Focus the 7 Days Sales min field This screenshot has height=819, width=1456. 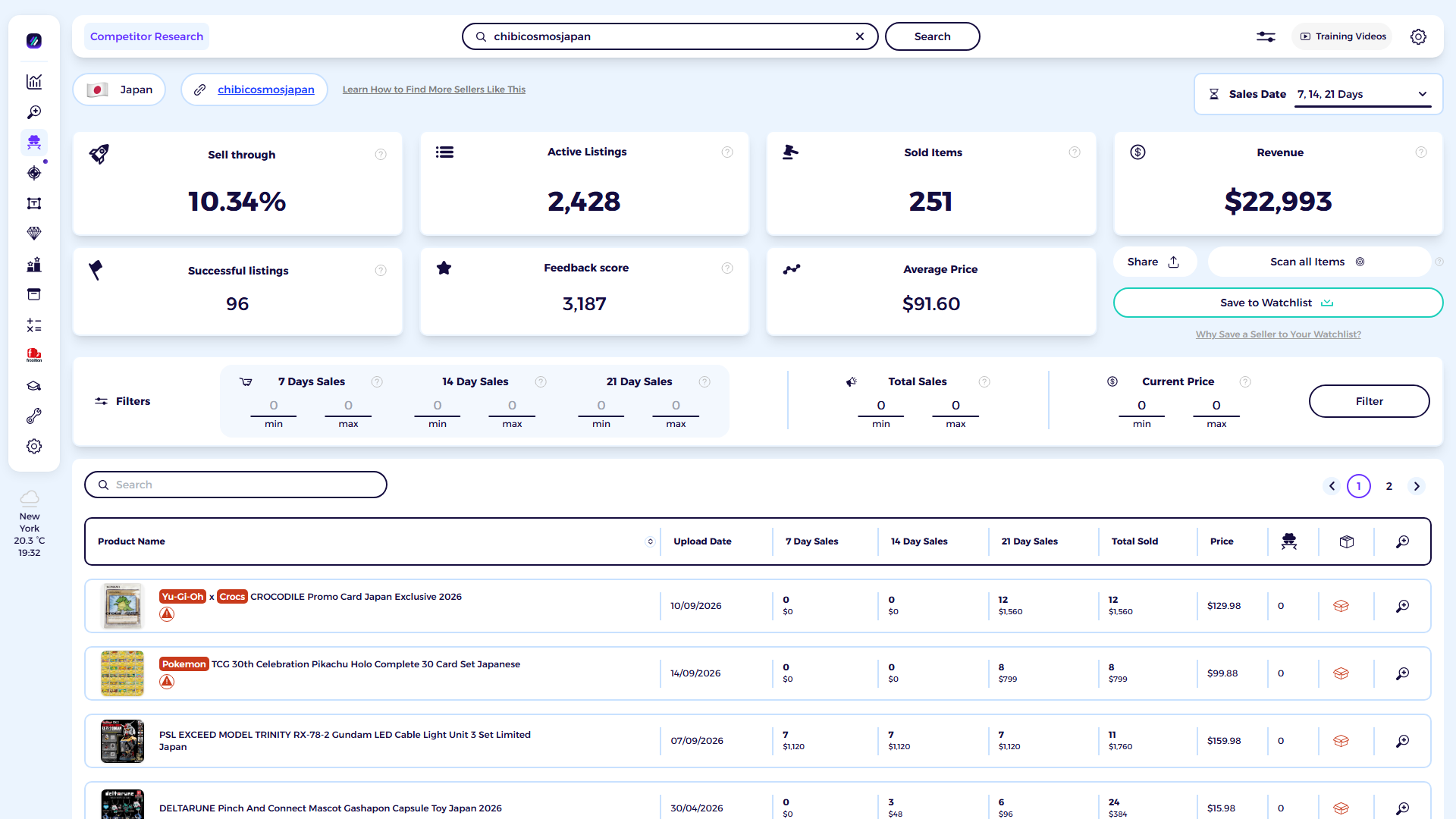point(274,406)
